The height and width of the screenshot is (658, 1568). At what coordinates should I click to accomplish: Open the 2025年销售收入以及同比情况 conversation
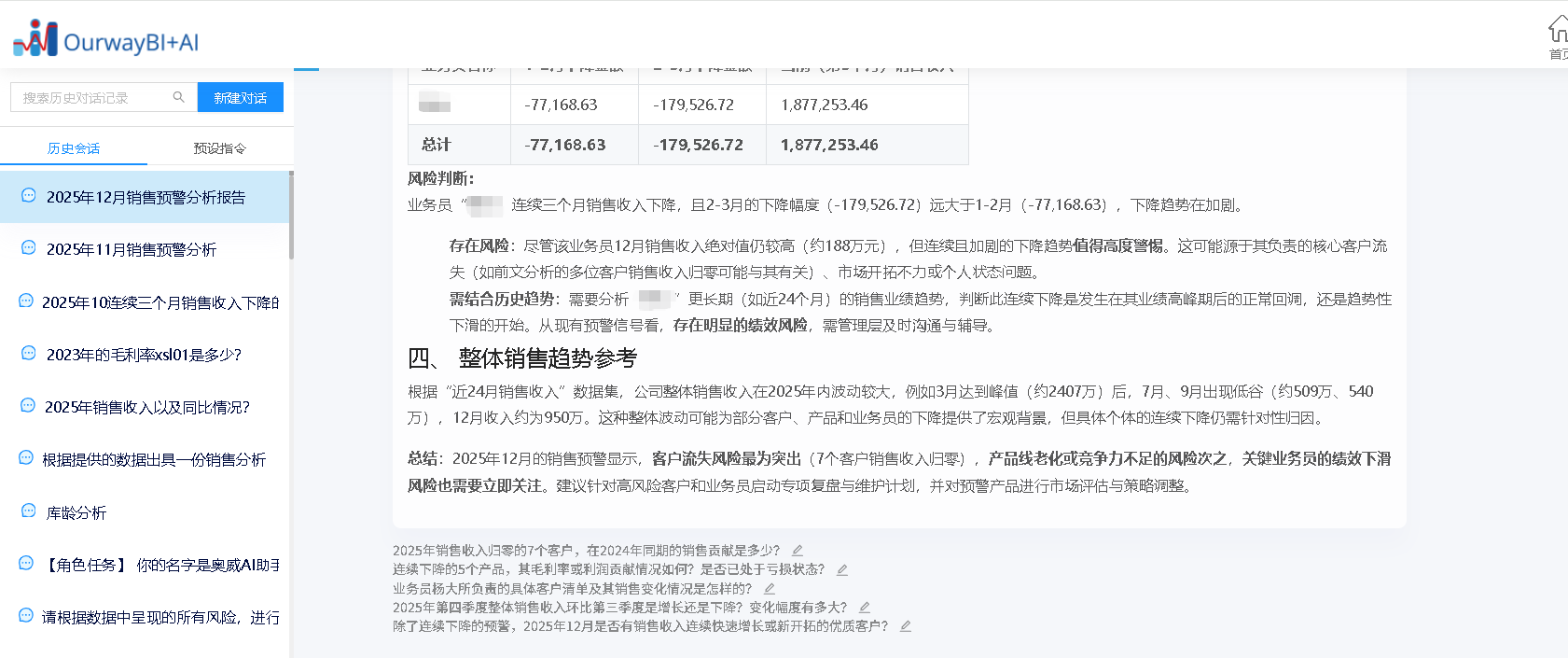(x=147, y=407)
